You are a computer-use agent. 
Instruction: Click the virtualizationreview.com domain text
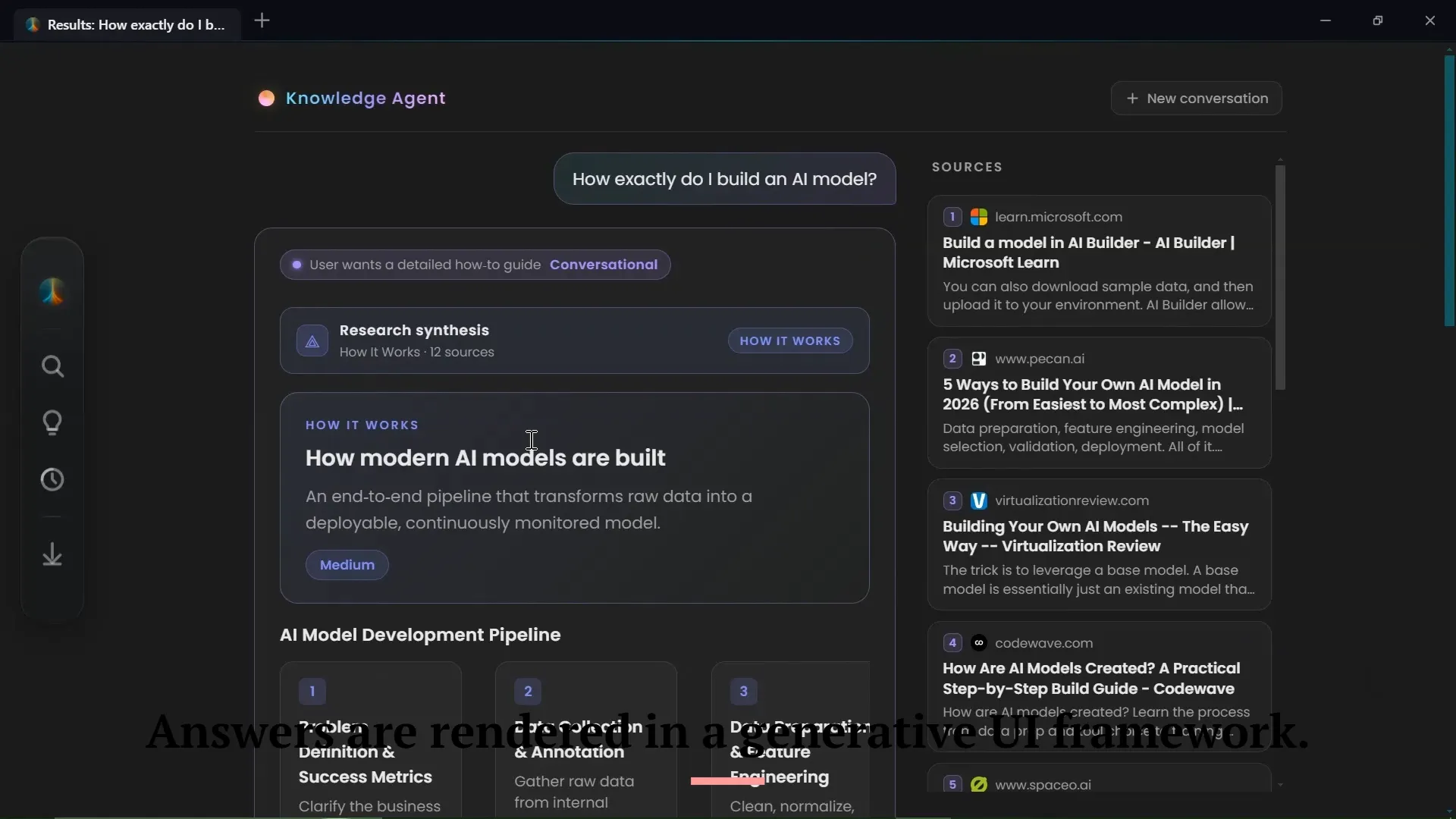click(x=1072, y=500)
